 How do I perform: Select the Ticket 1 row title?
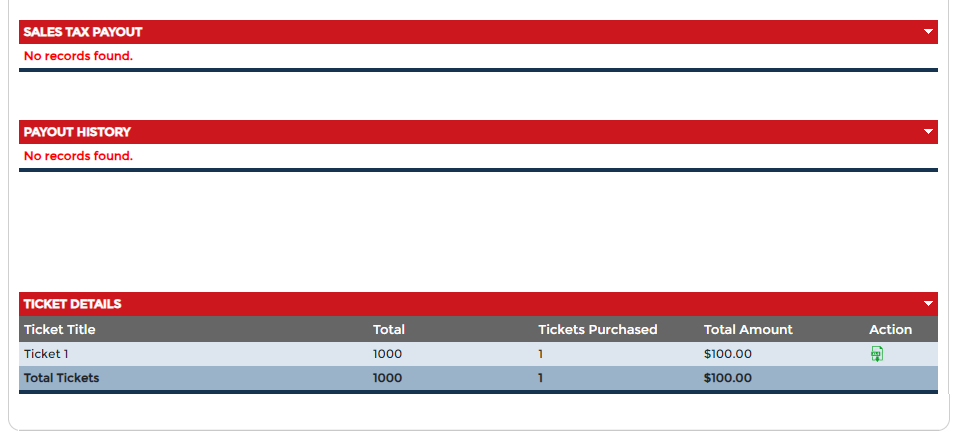tap(46, 353)
